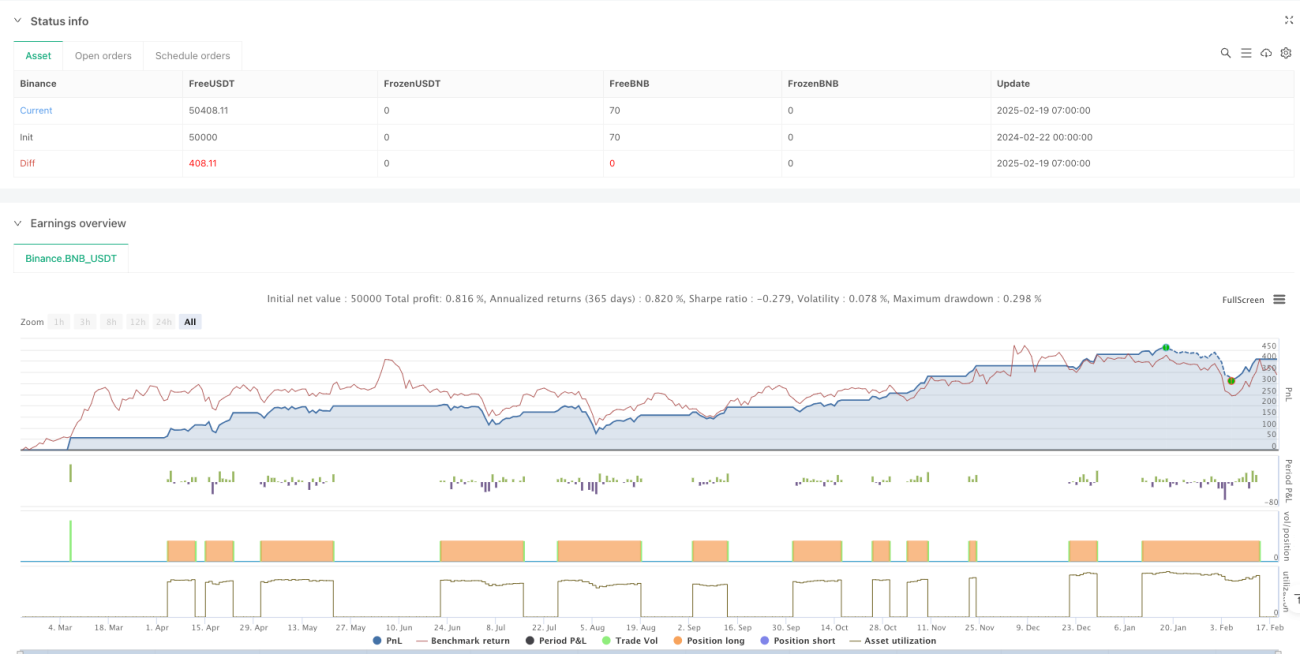The image size is (1300, 654).
Task: Click the search icon above the asset table
Action: tap(1225, 53)
